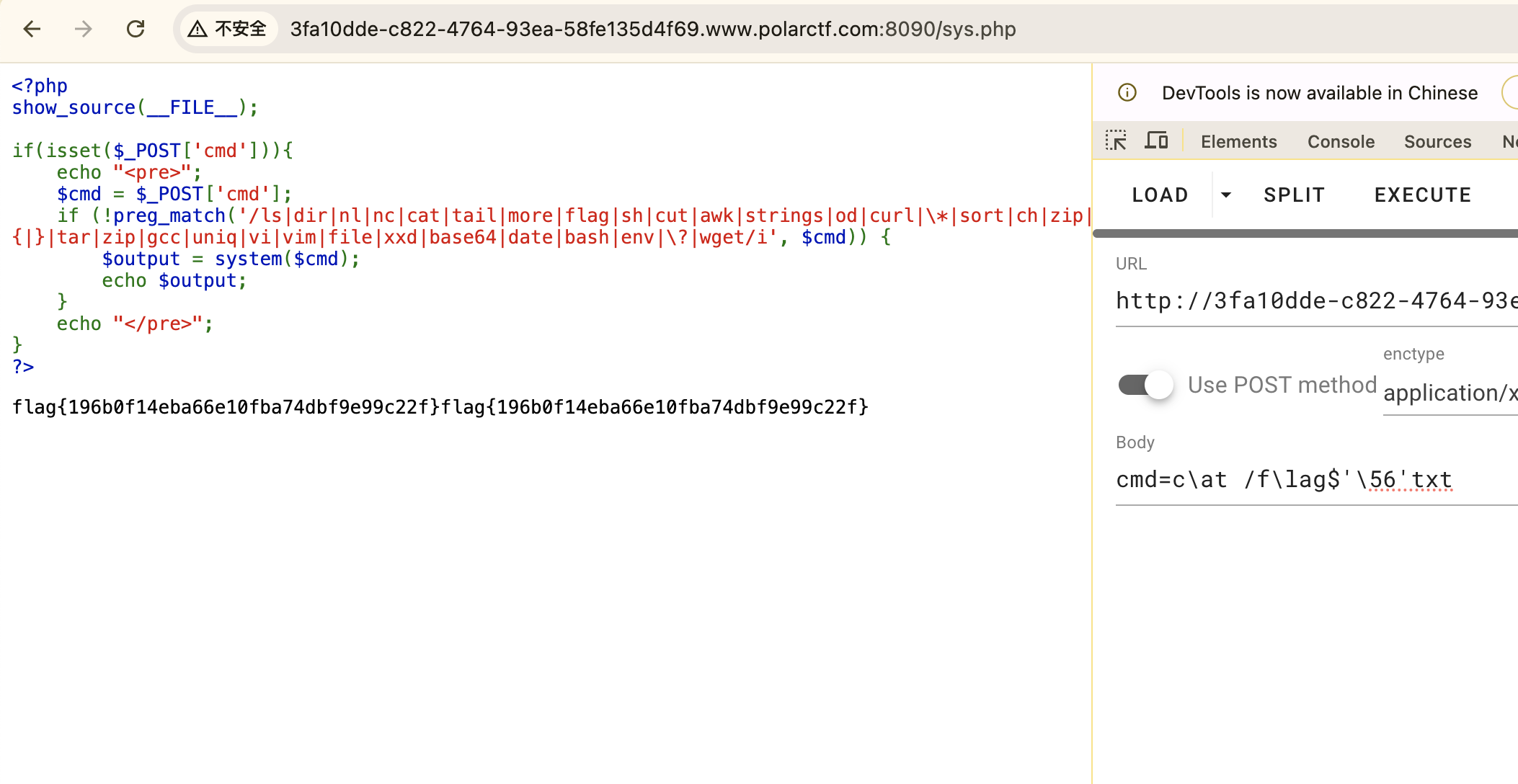The image size is (1518, 784).
Task: Open the enctype dropdown
Action: tap(1449, 393)
